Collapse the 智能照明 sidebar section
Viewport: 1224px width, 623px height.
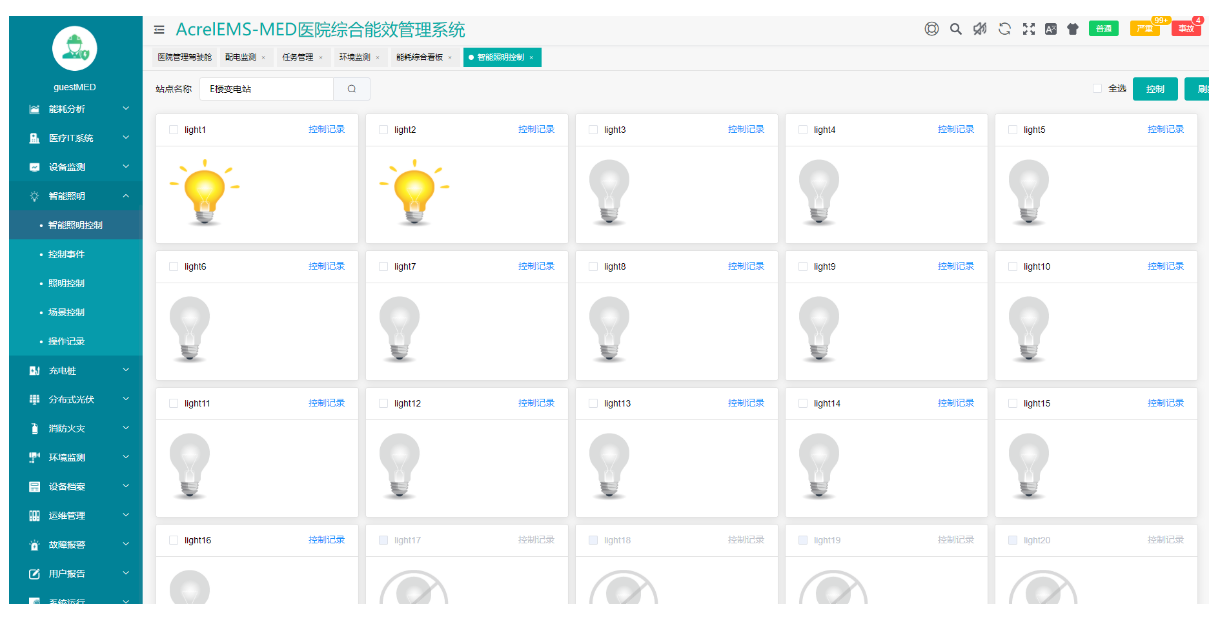(x=75, y=196)
